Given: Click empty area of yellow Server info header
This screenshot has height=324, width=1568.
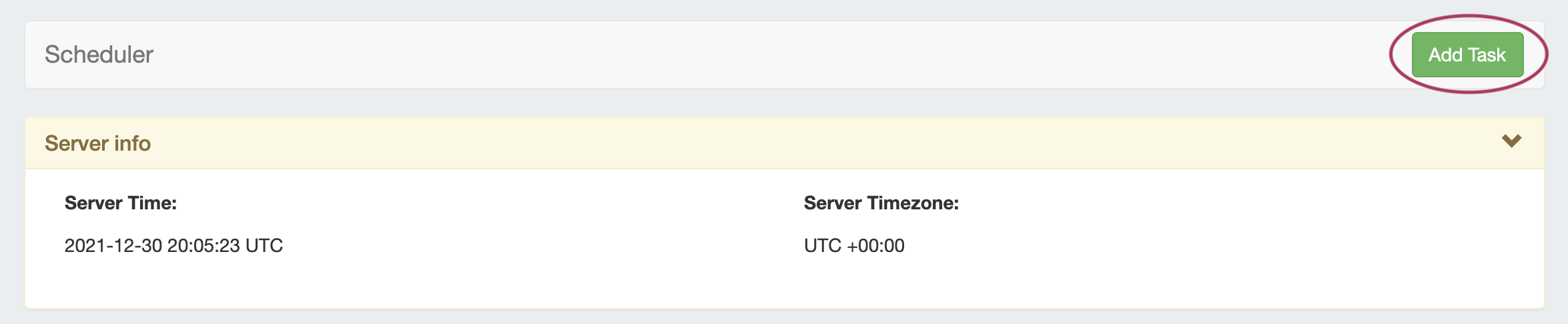Looking at the screenshot, I should click(801, 143).
